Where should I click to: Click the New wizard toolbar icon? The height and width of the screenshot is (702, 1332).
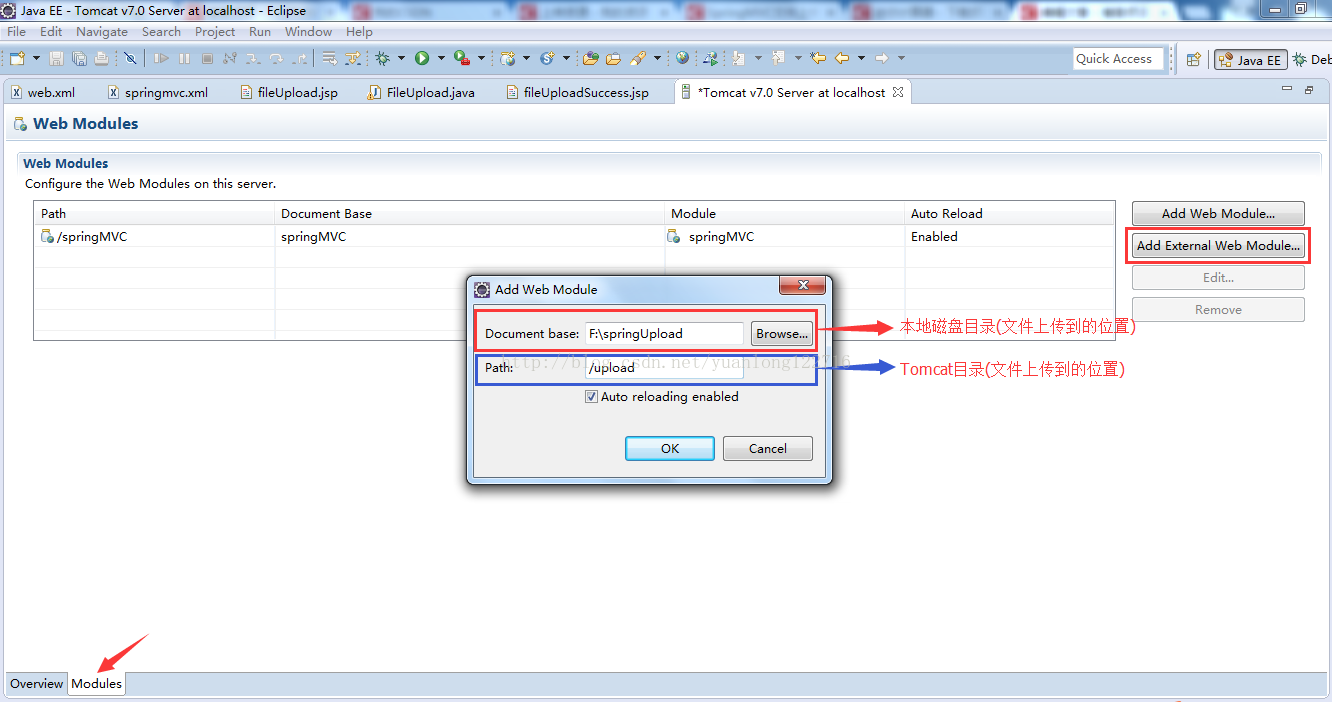click(x=17, y=59)
